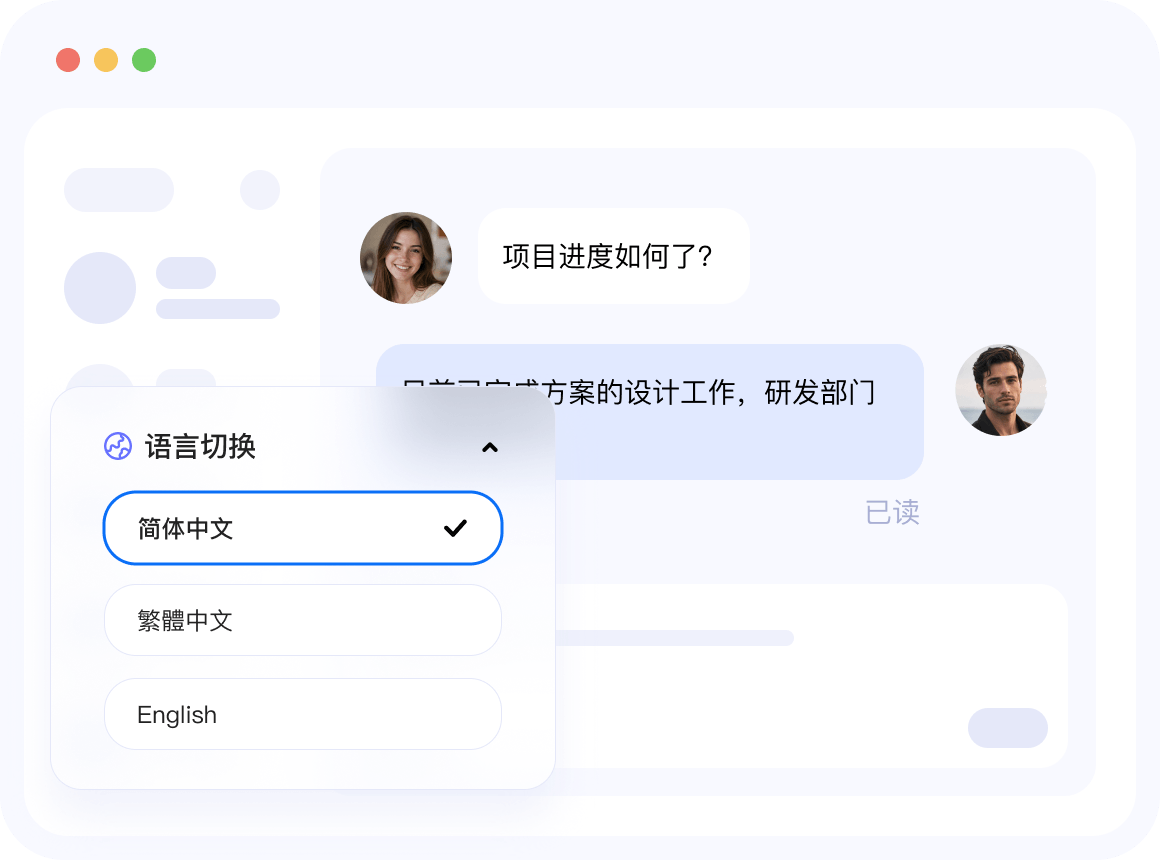Click the small round button atop the sidebar
This screenshot has height=860, width=1160.
[260, 190]
